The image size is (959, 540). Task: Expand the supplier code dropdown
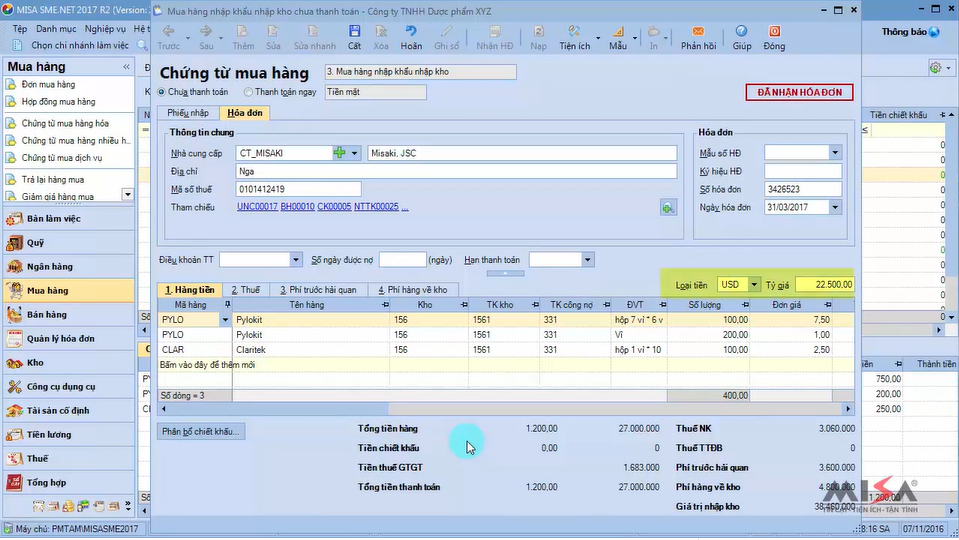click(x=354, y=153)
